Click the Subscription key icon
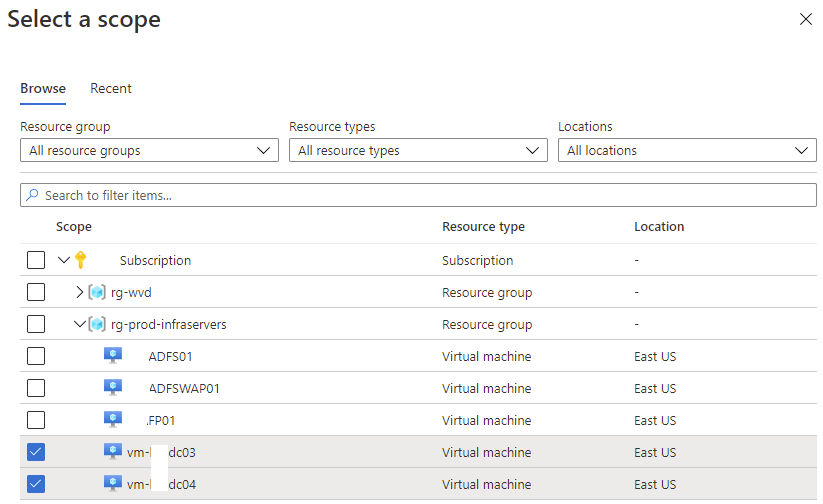The image size is (823, 504). click(x=80, y=260)
